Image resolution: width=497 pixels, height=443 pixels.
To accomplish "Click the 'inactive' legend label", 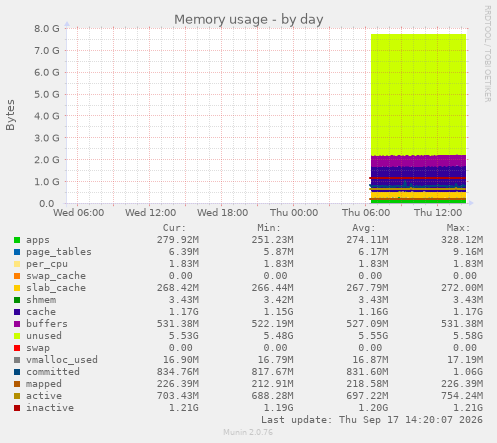I will [50, 408].
